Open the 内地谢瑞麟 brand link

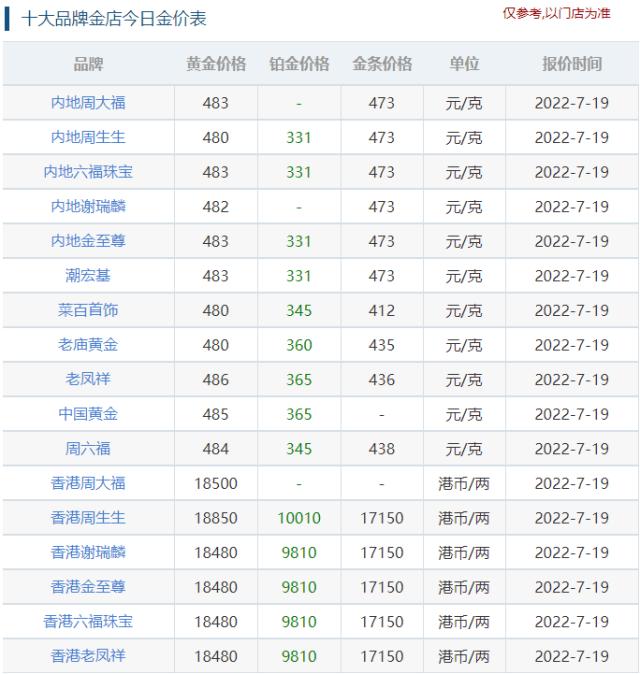coord(88,207)
